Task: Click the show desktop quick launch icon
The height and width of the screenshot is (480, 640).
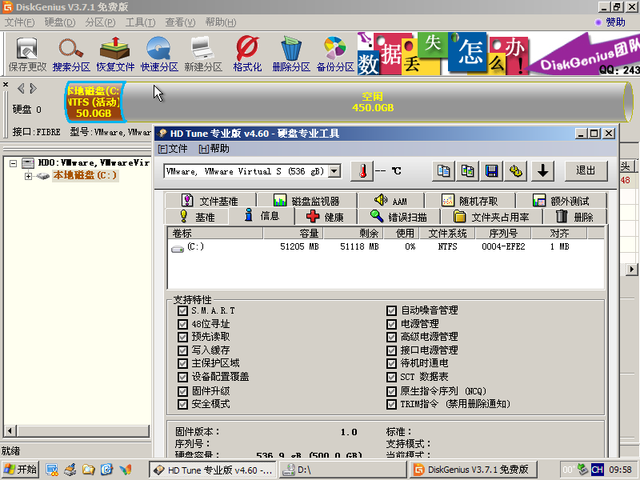Action: click(x=52, y=470)
